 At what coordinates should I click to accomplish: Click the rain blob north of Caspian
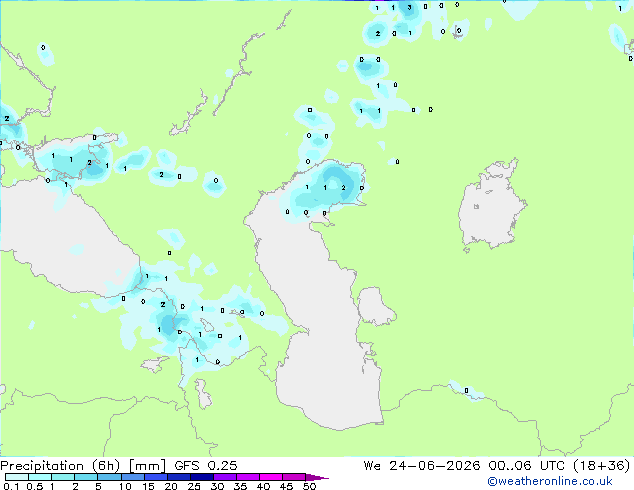[325, 190]
